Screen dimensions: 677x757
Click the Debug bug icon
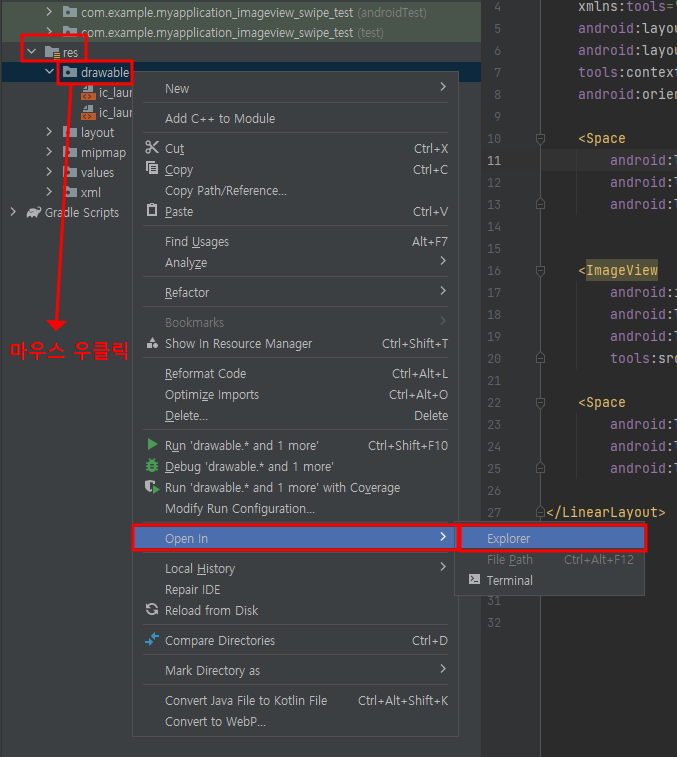[x=152, y=465]
